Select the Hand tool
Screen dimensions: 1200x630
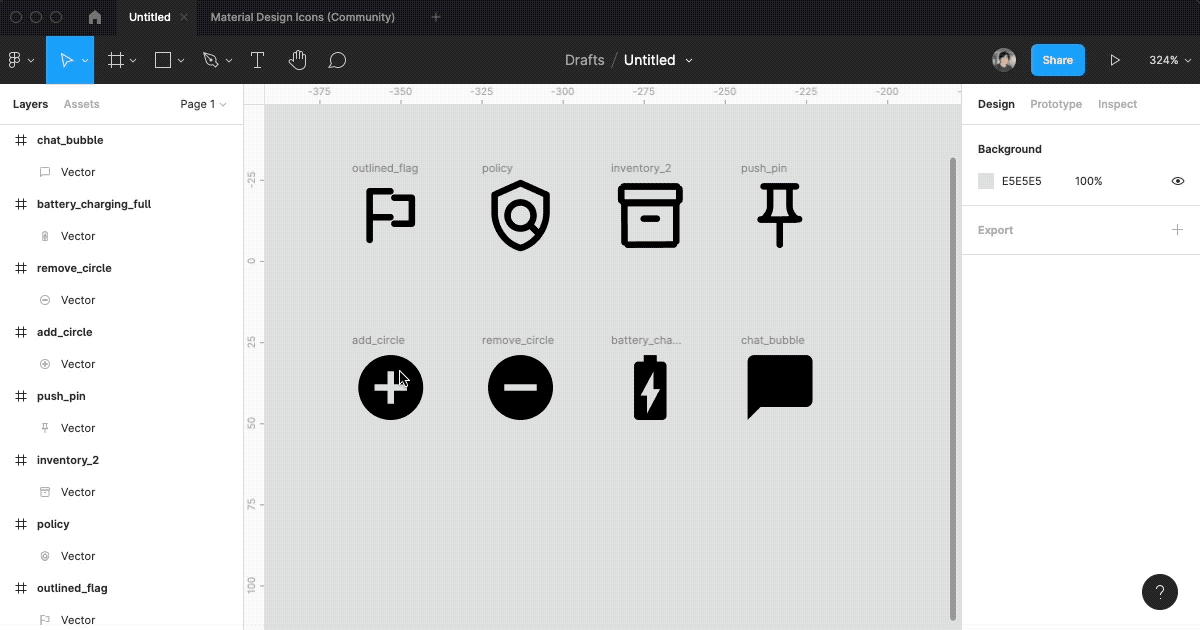coord(297,60)
